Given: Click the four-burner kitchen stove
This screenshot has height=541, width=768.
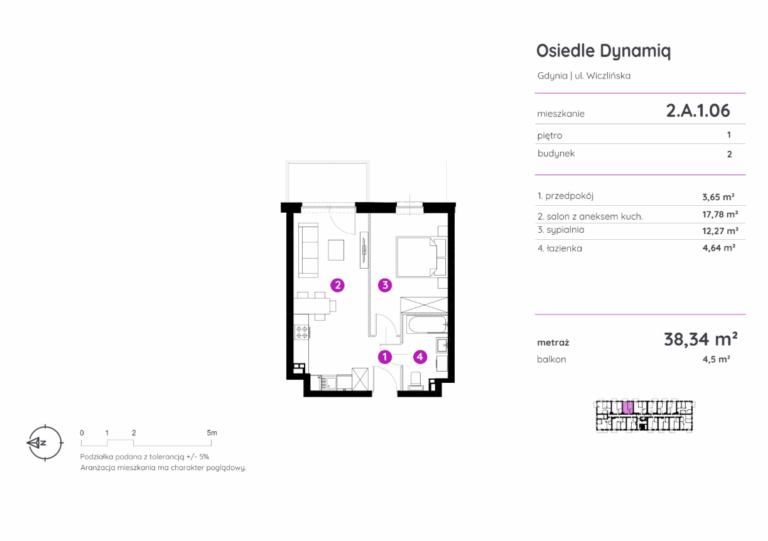Looking at the screenshot, I should click(302, 332).
